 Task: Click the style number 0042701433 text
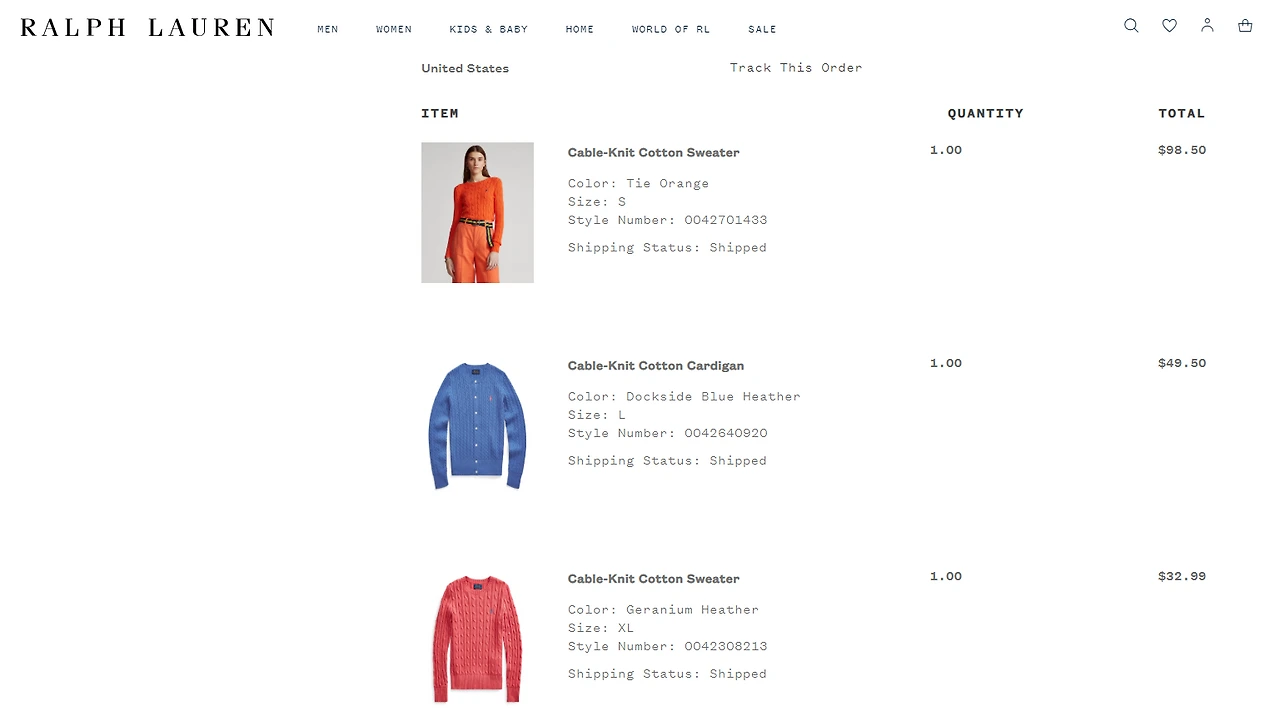[x=726, y=220]
